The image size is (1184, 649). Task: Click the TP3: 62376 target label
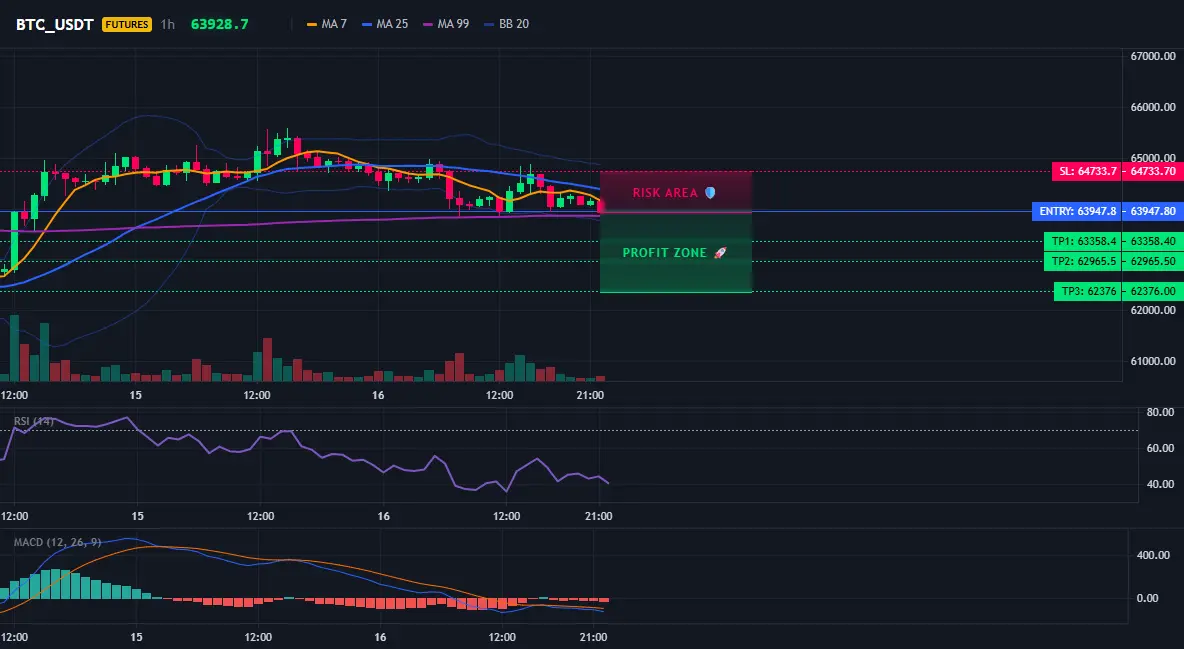tap(1088, 292)
